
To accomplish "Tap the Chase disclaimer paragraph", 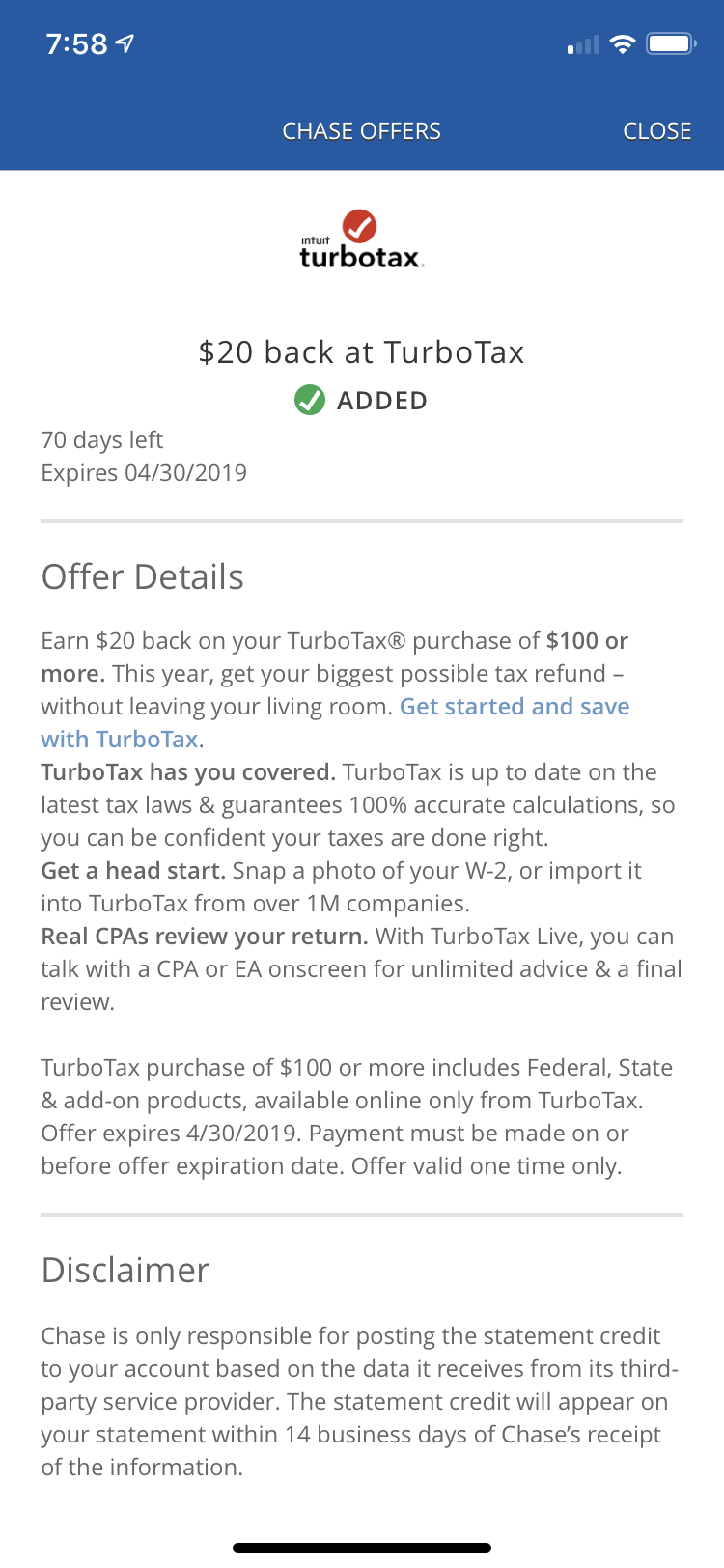I will [359, 1402].
